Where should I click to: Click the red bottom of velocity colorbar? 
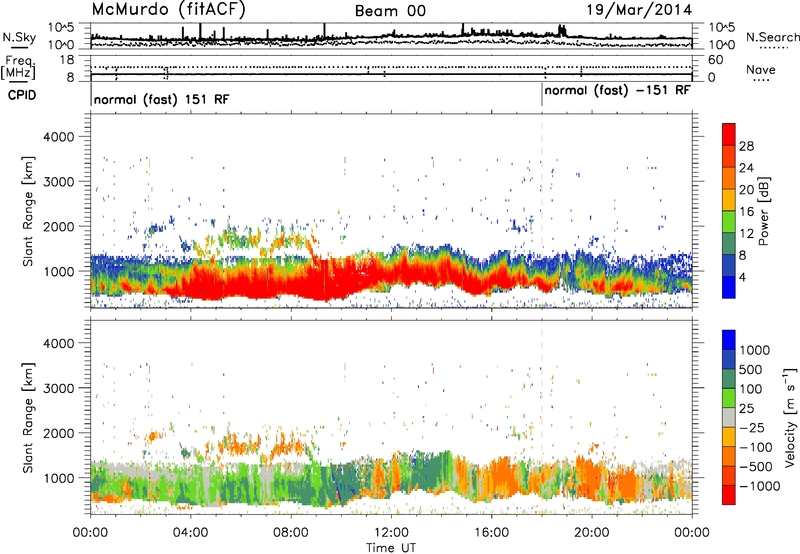click(x=729, y=495)
